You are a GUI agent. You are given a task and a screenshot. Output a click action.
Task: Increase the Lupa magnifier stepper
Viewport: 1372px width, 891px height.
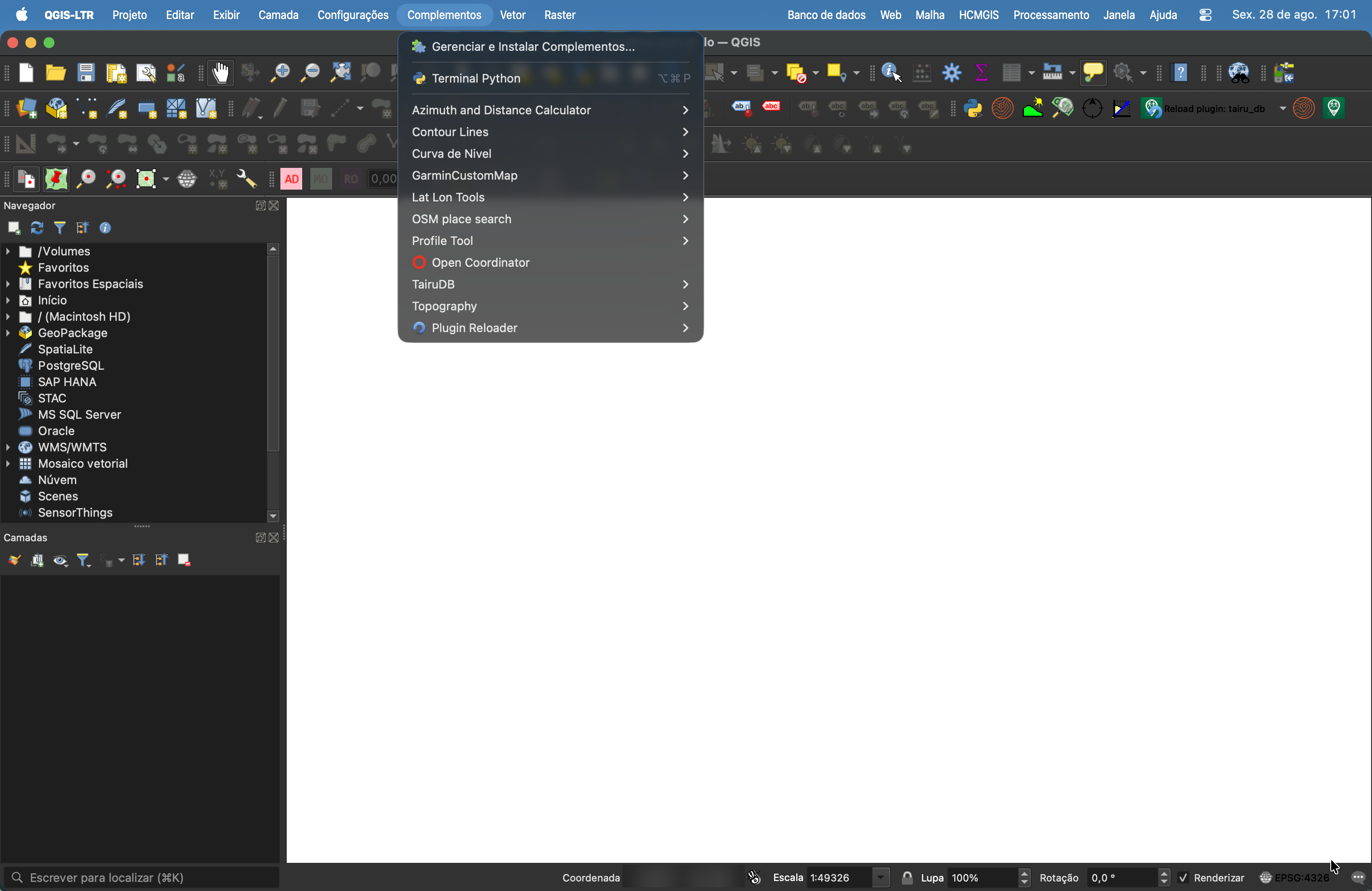tap(1024, 874)
